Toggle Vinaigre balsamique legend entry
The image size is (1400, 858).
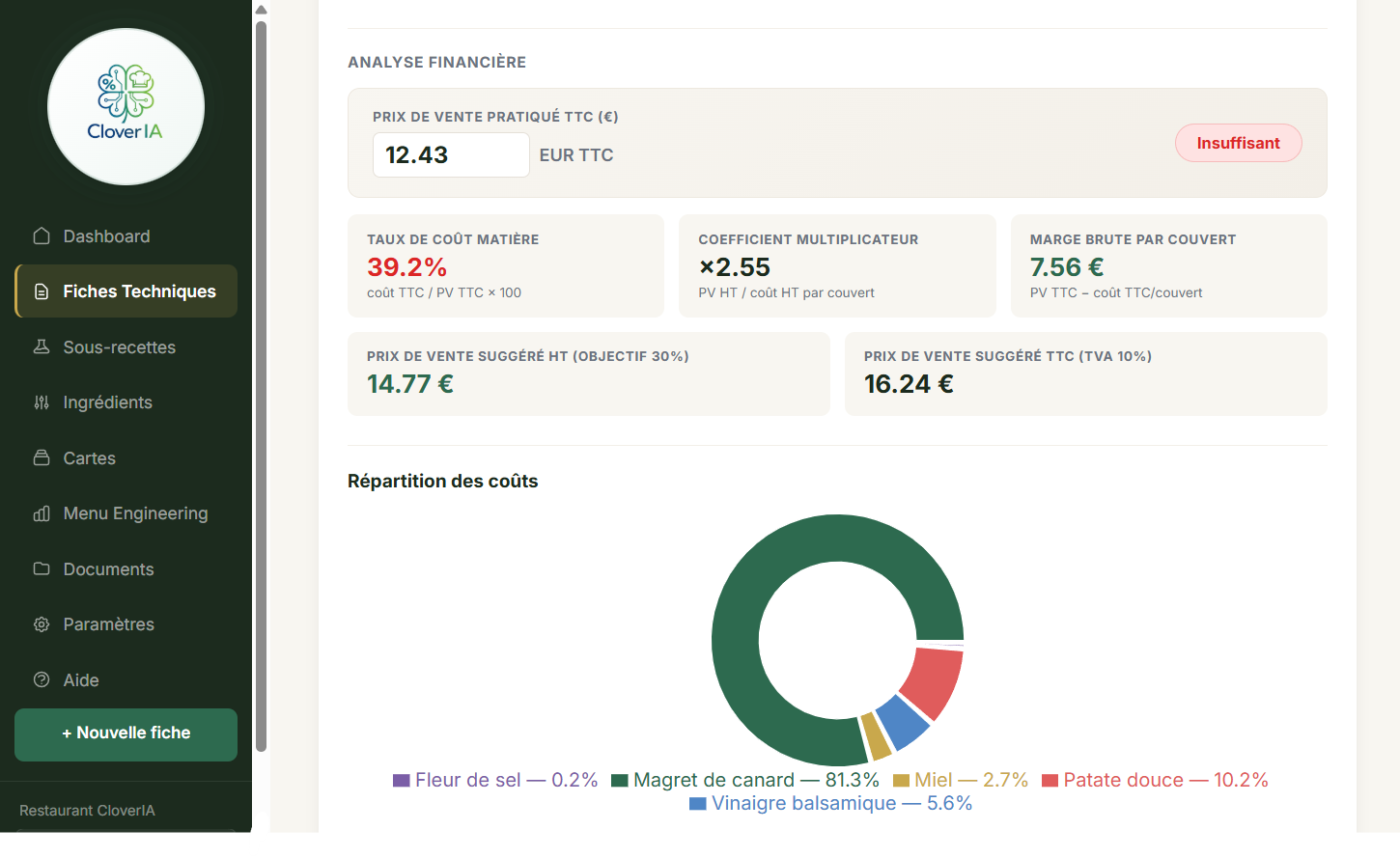click(x=830, y=803)
